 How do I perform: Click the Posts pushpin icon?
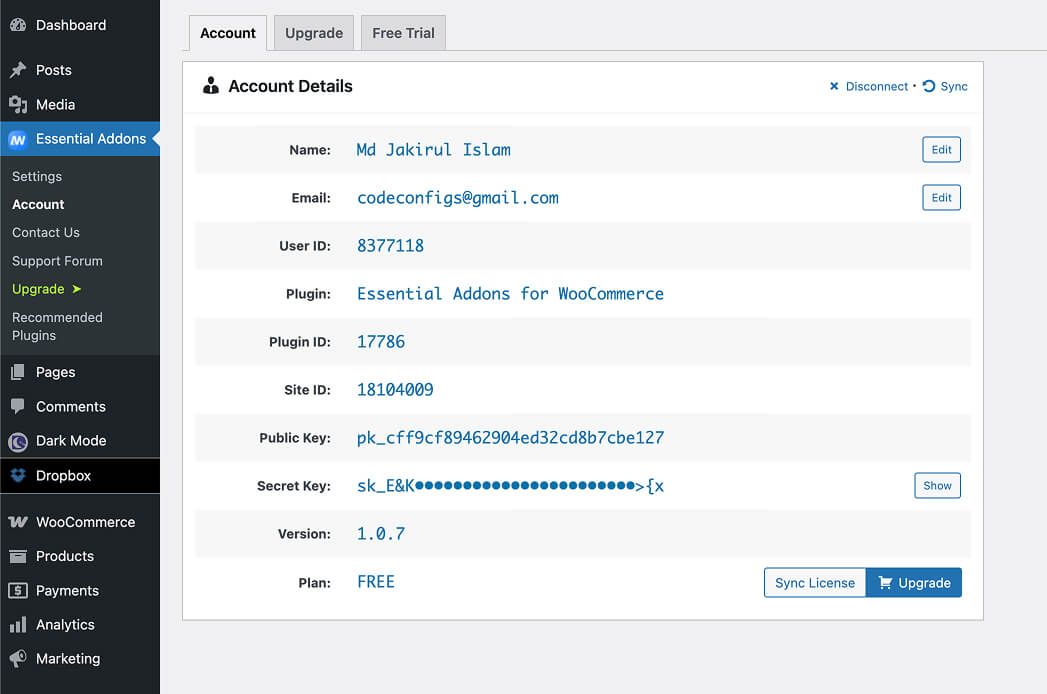18,69
